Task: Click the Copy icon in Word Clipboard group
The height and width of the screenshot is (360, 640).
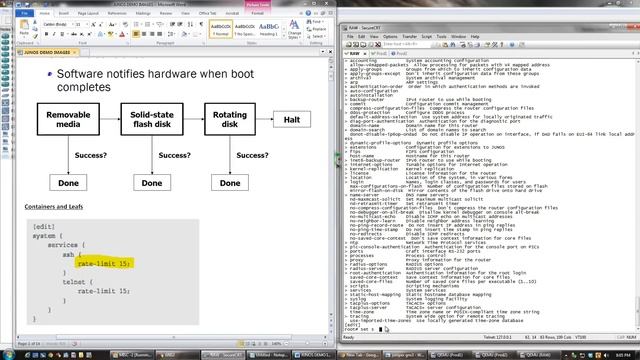Action: click(x=35, y=29)
